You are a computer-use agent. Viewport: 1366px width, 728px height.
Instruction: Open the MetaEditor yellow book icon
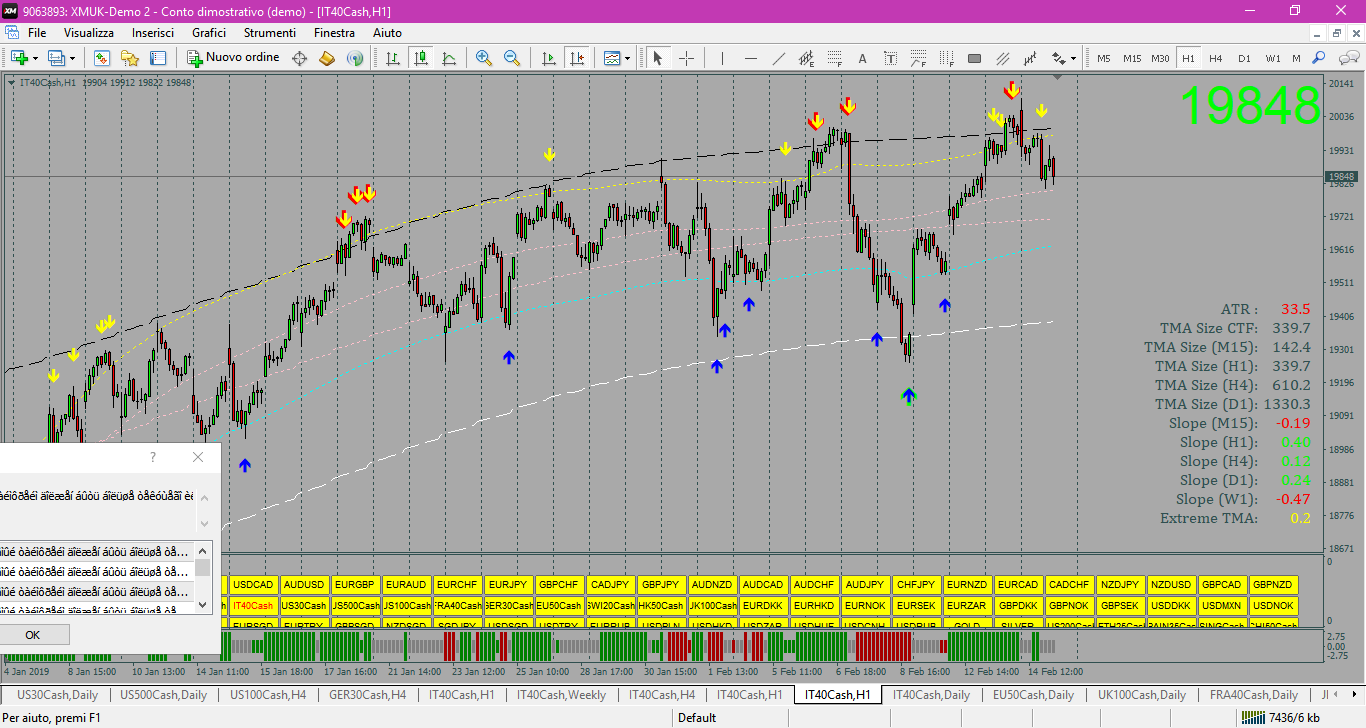327,58
